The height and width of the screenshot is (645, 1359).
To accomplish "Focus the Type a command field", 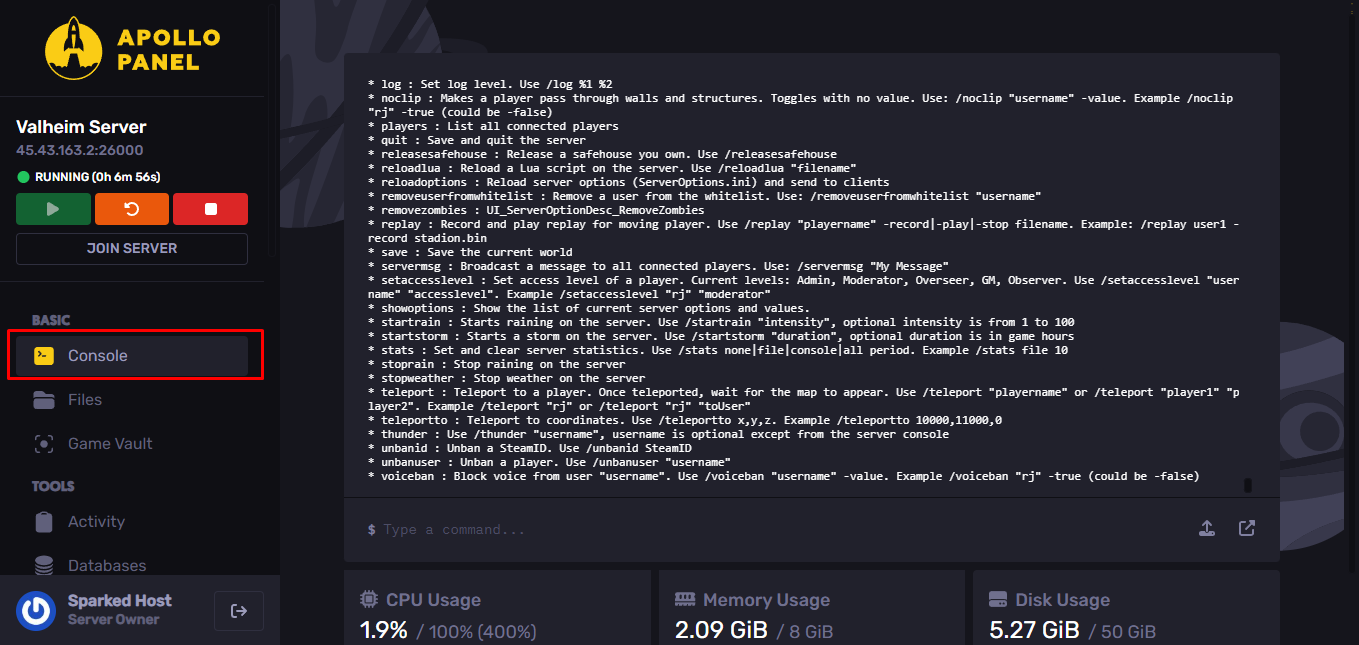I will tap(780, 529).
